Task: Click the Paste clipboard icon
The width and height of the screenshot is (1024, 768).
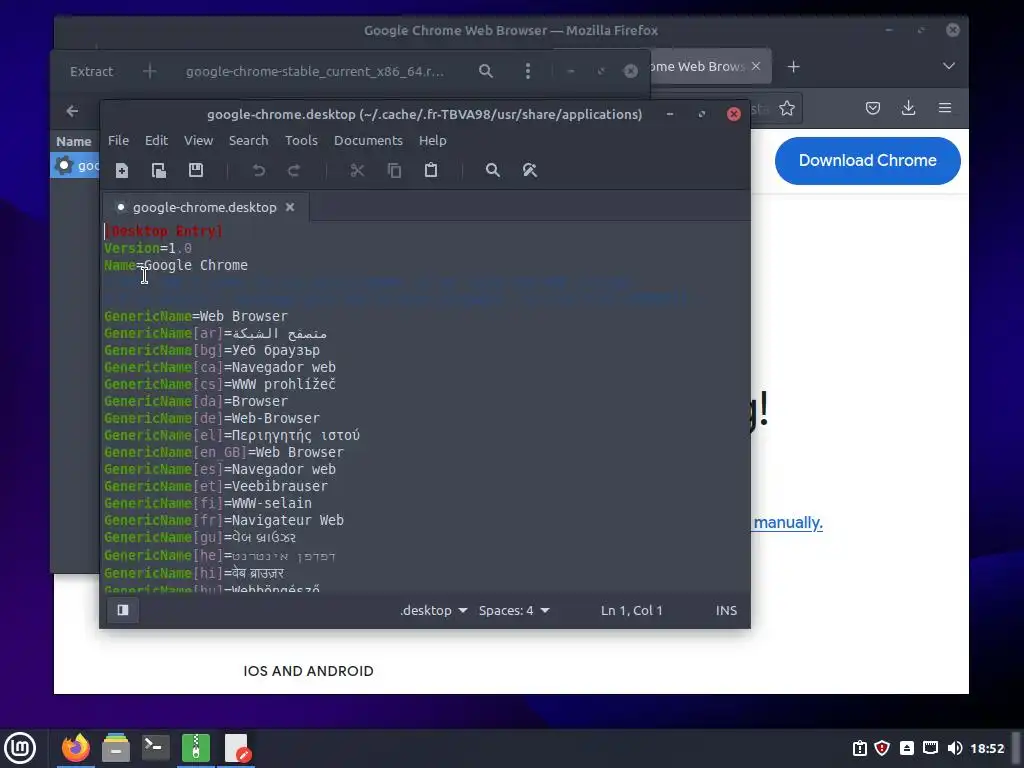Action: tap(431, 170)
